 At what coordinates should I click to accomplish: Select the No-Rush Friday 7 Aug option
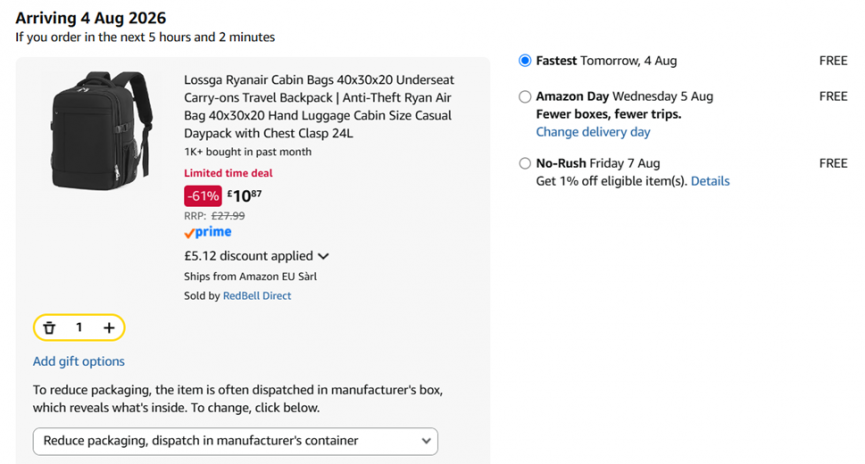(x=525, y=163)
